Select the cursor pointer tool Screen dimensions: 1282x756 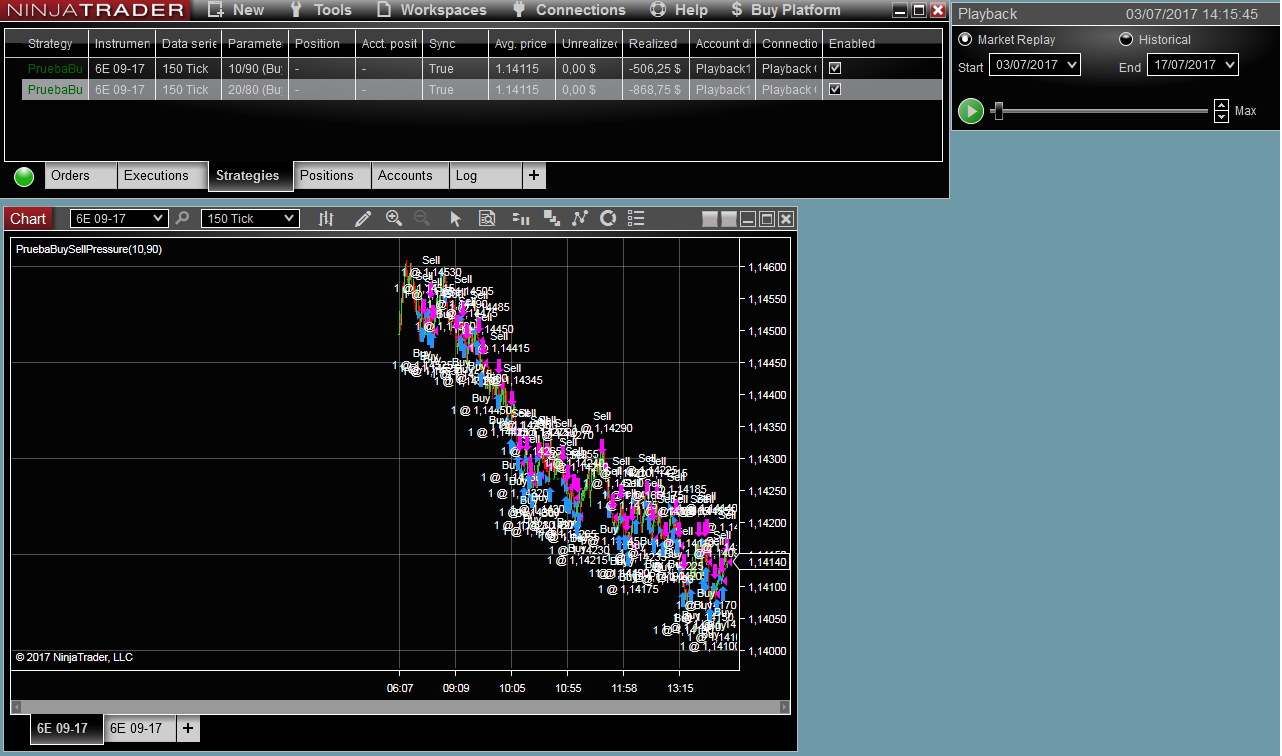click(x=456, y=219)
